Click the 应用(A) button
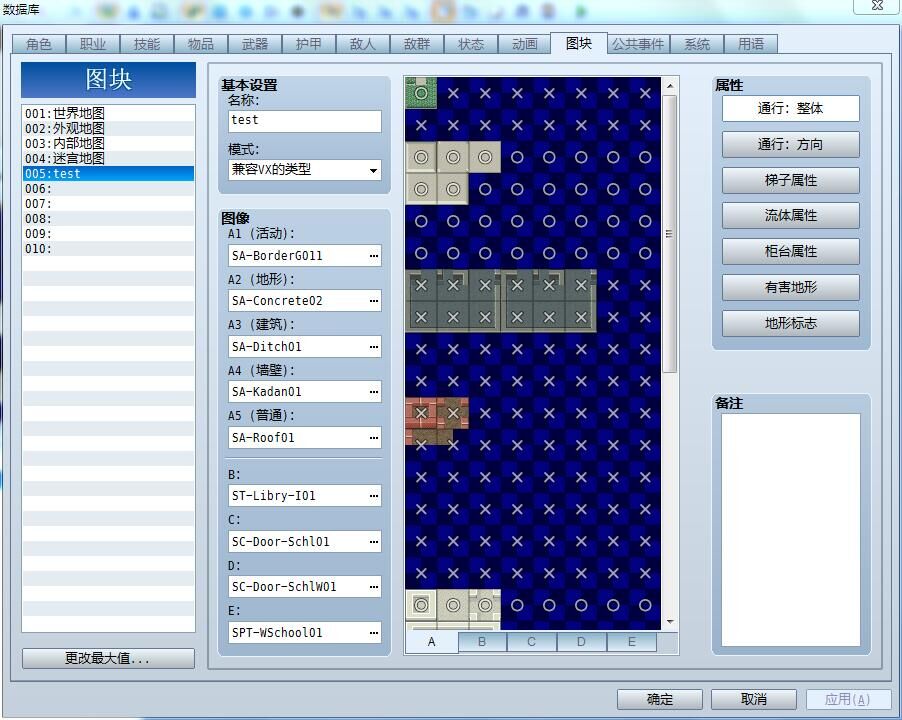902x720 pixels. pyautogui.click(x=848, y=699)
